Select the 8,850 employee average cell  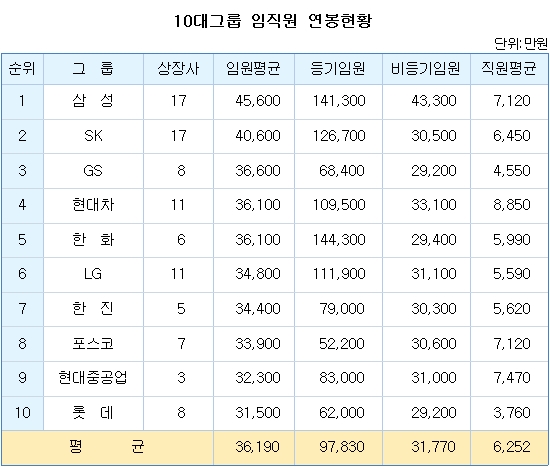click(x=509, y=205)
